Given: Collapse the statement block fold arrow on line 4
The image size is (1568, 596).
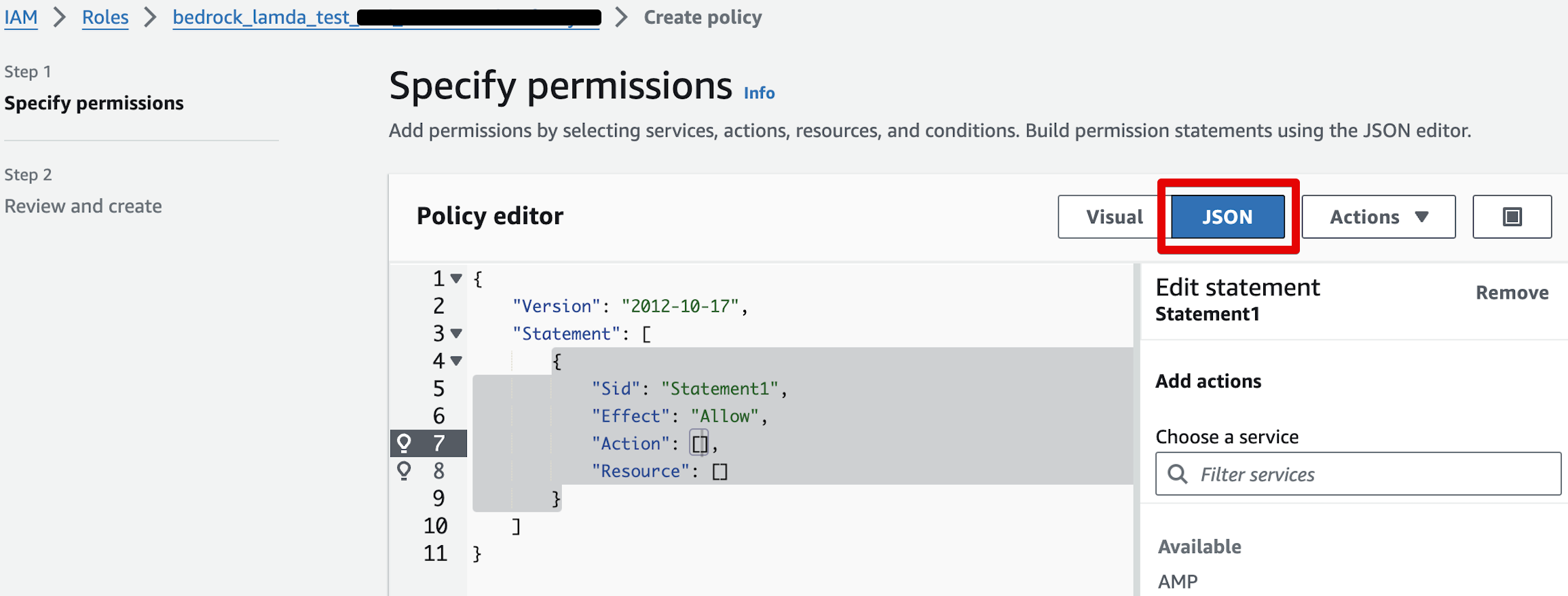Looking at the screenshot, I should (x=456, y=360).
